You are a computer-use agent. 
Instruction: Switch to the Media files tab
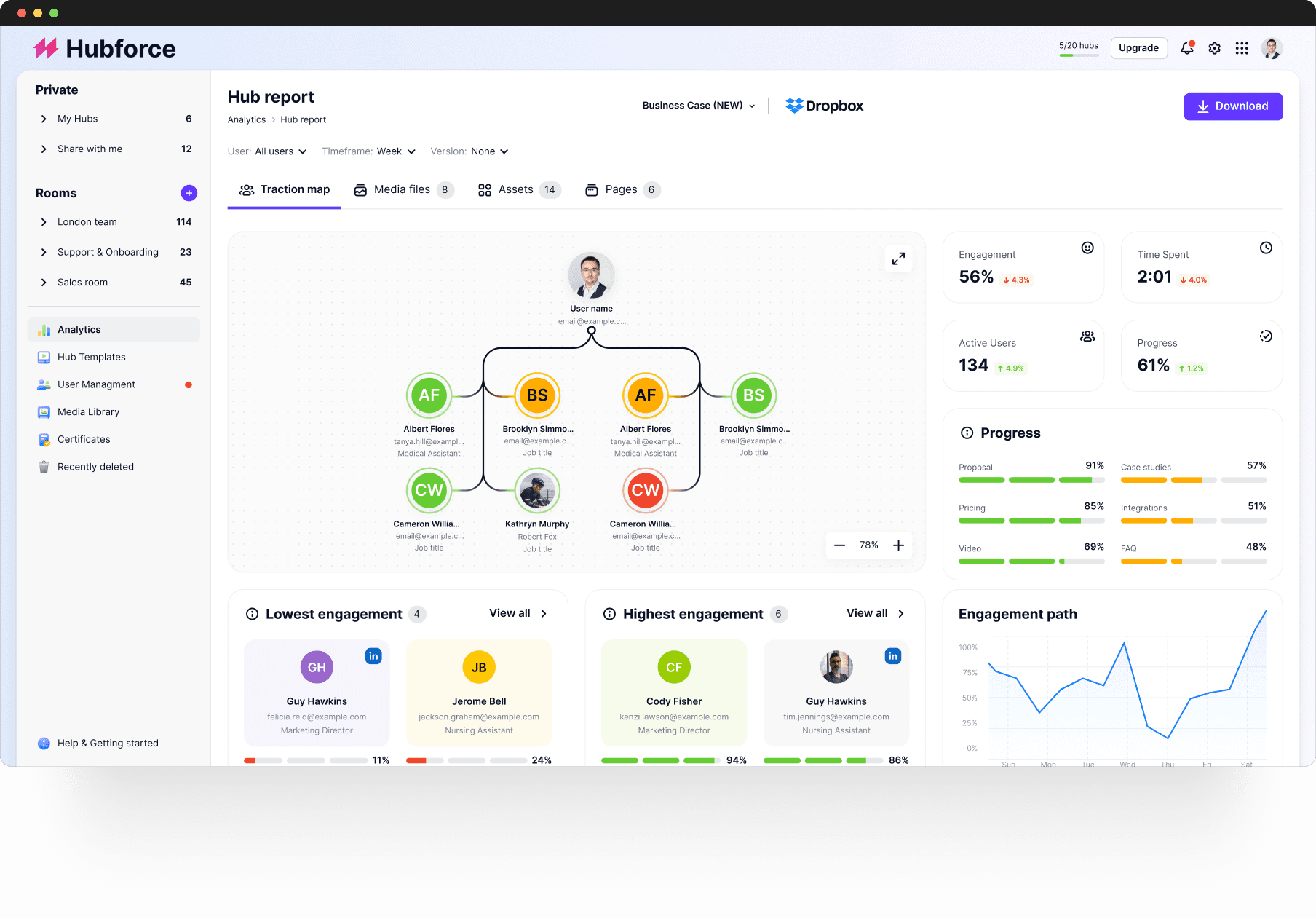click(403, 190)
